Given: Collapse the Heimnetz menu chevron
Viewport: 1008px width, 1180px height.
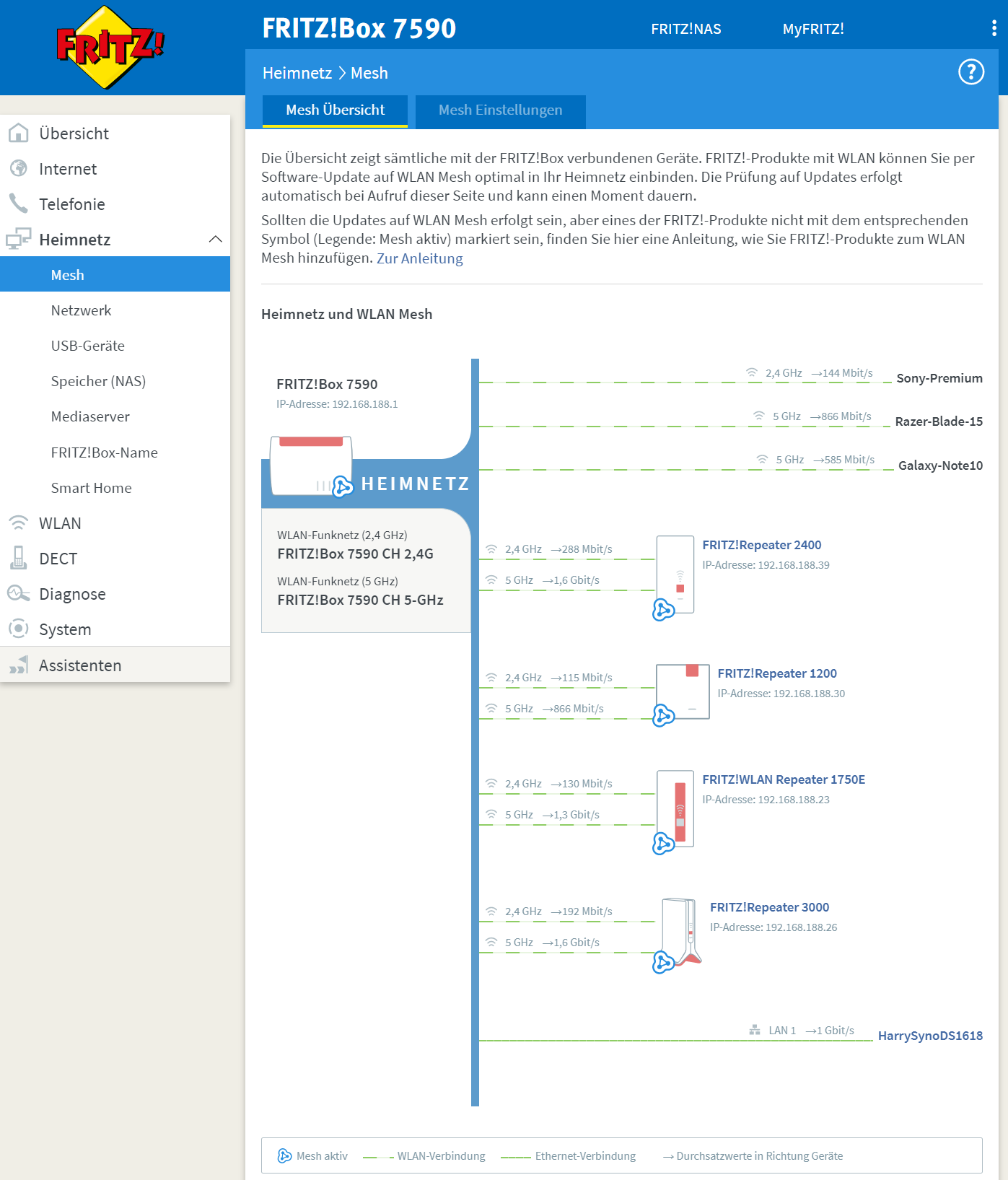Looking at the screenshot, I should (215, 240).
